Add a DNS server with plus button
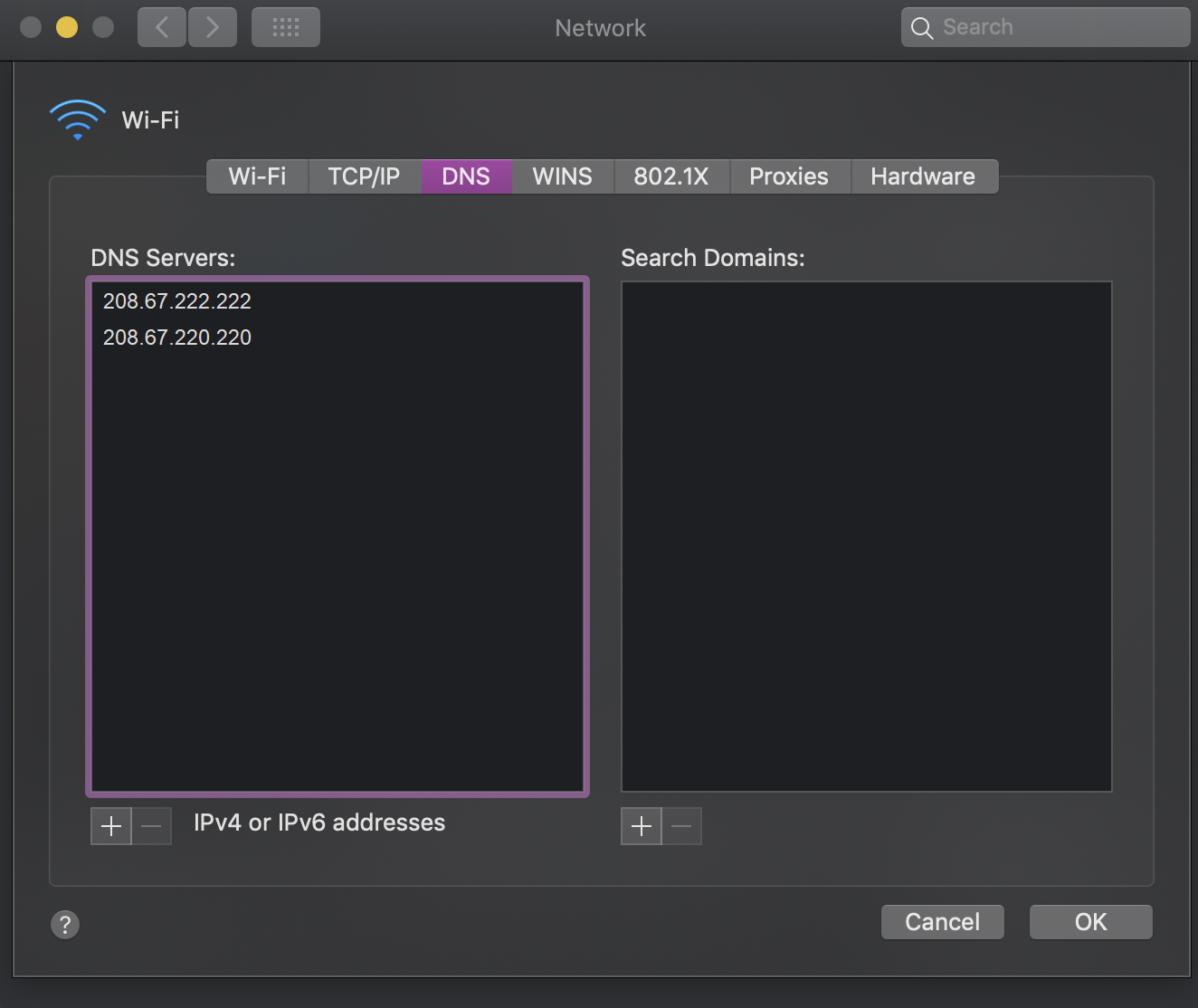 coord(111,826)
